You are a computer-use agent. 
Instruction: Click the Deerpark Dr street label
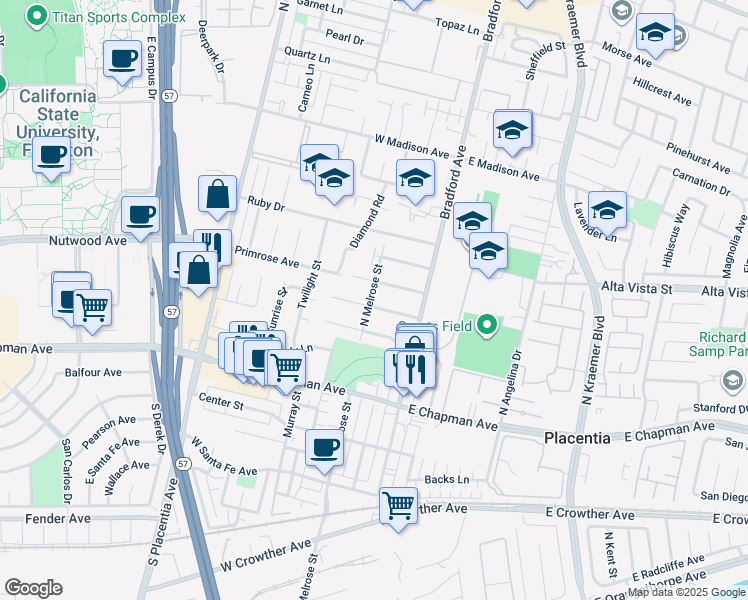[210, 46]
